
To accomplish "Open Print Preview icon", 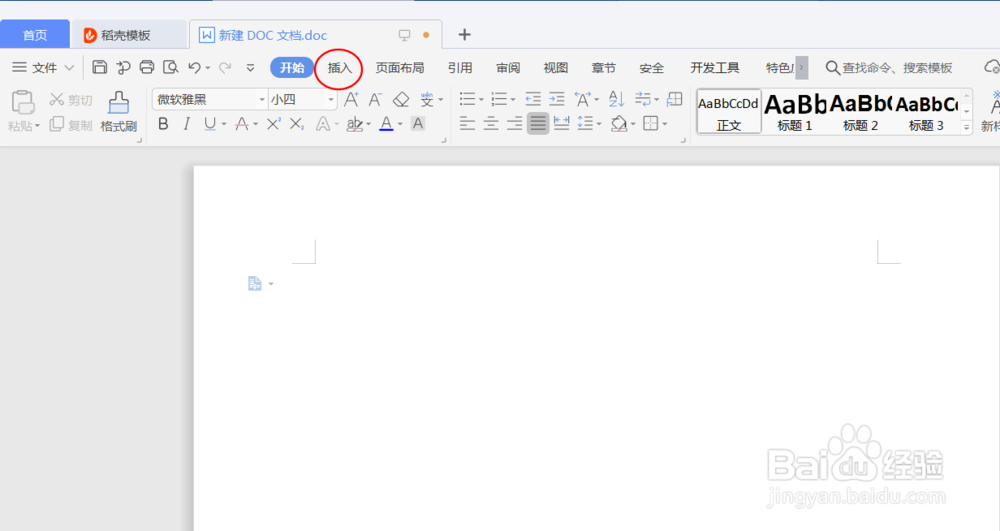I will point(170,67).
